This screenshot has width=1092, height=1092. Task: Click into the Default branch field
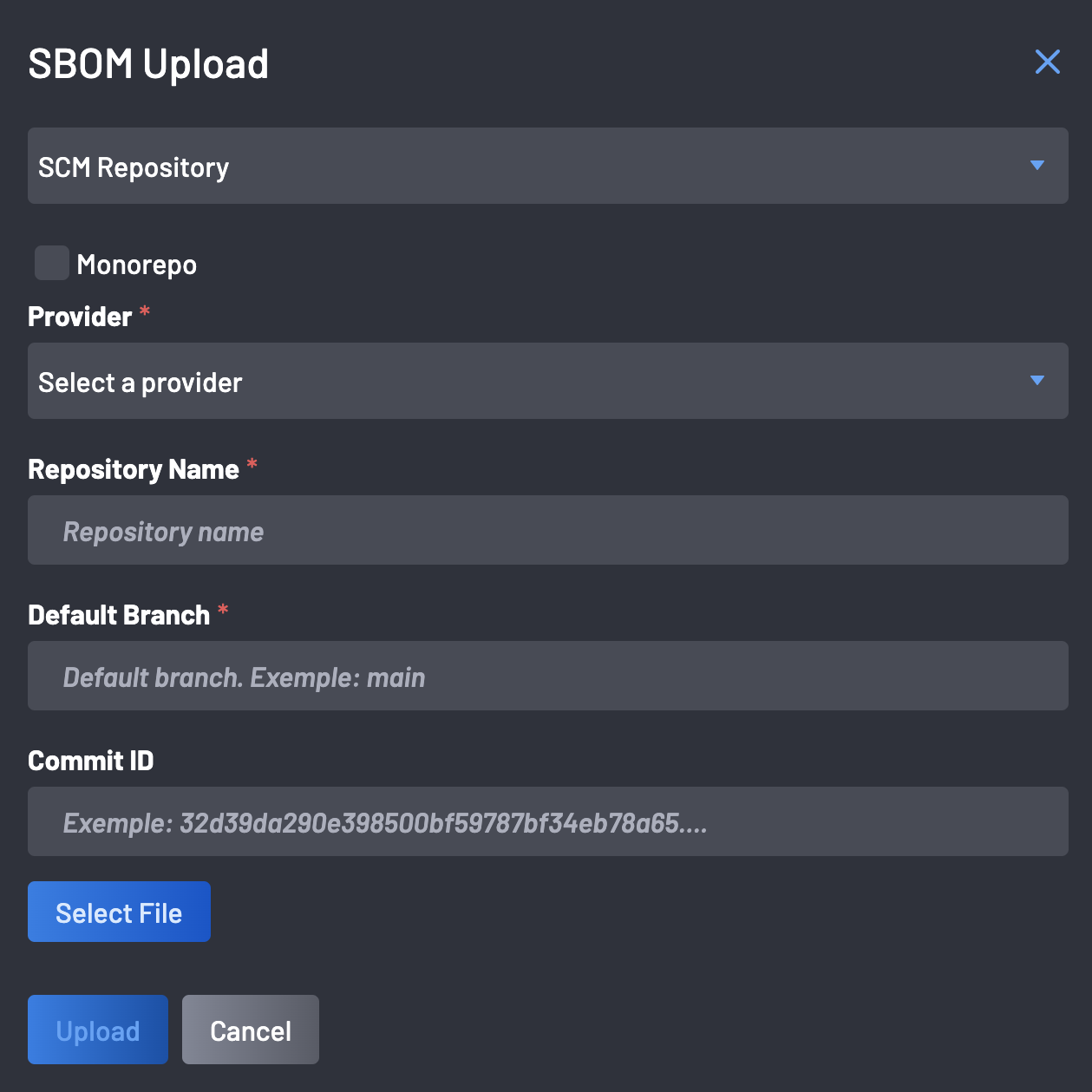pos(547,676)
